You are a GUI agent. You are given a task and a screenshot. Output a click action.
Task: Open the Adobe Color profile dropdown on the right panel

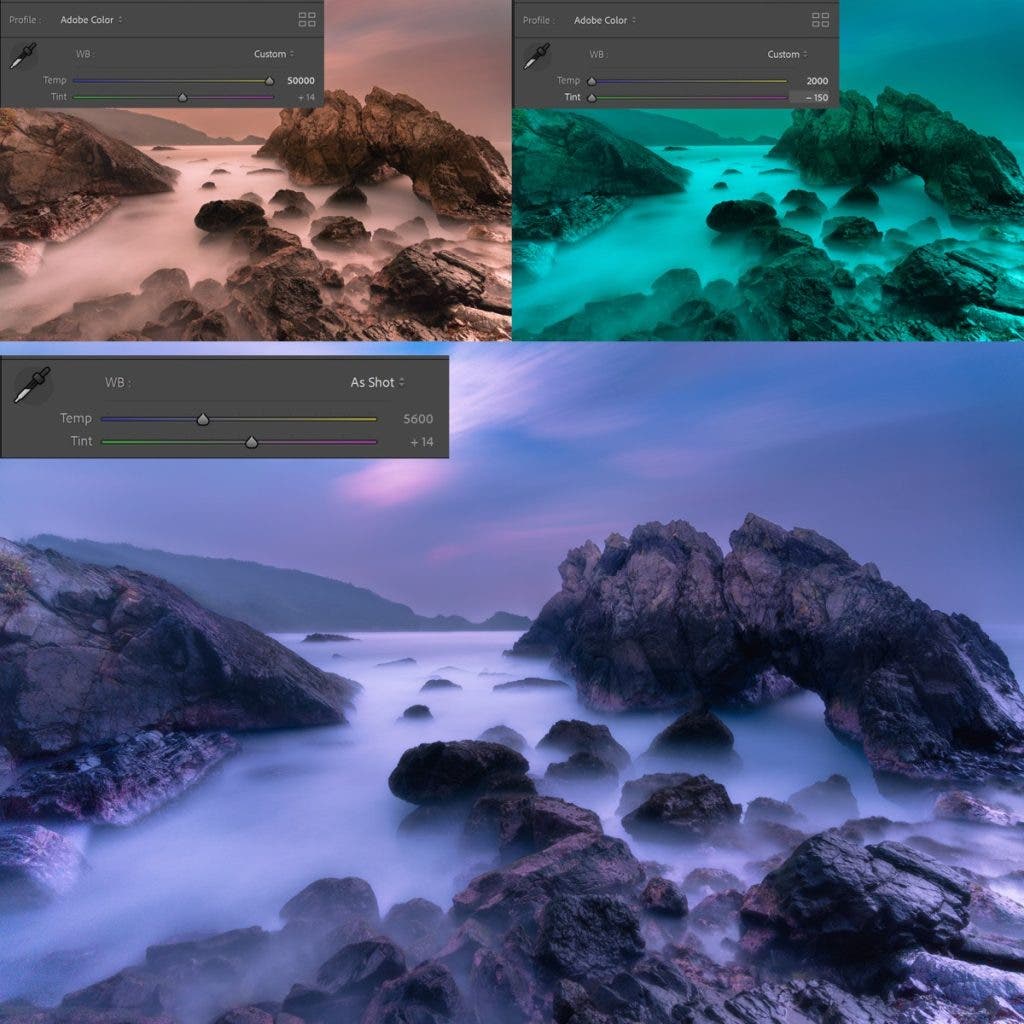(x=605, y=18)
